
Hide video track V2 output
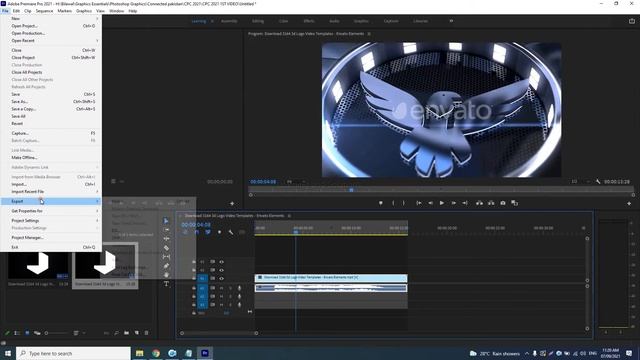[x=222, y=270]
